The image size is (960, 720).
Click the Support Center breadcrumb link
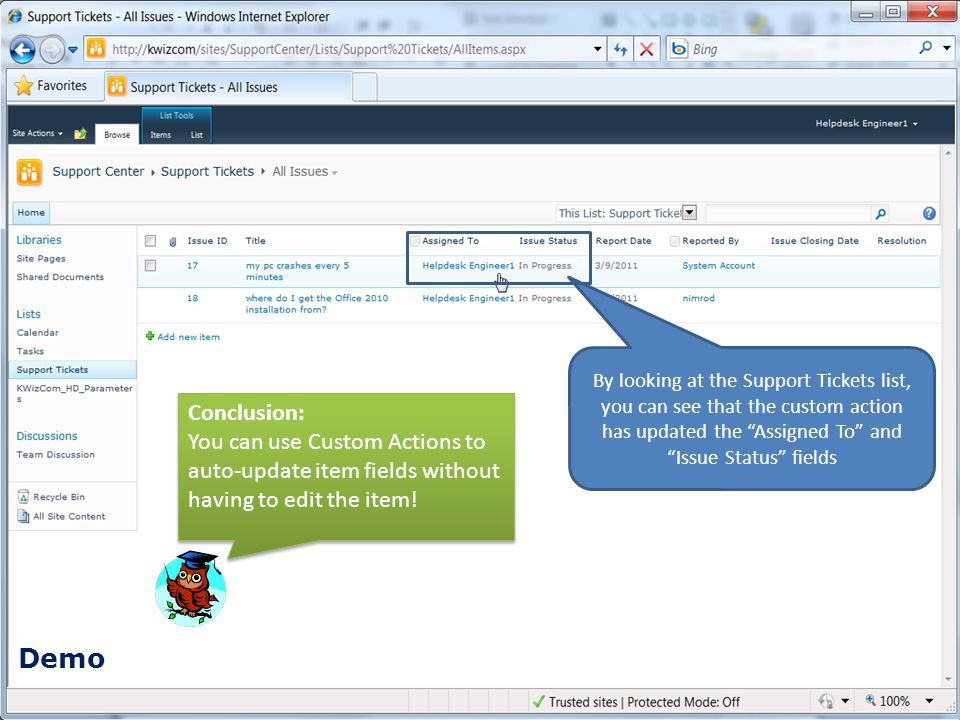[98, 171]
